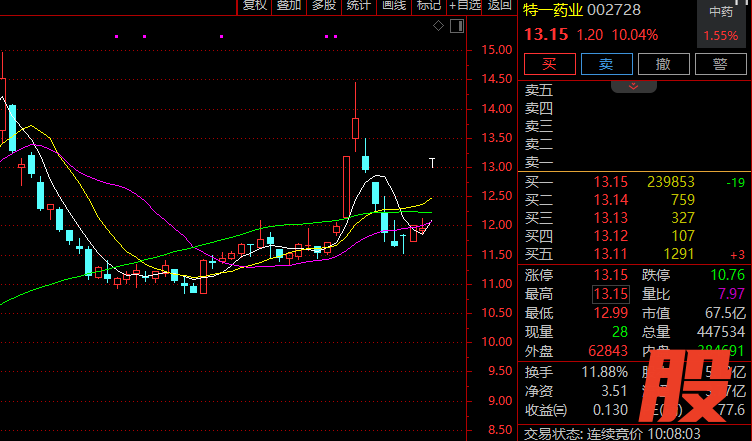Click the boxed 最高 price 13.15
The width and height of the screenshot is (752, 441).
610,293
